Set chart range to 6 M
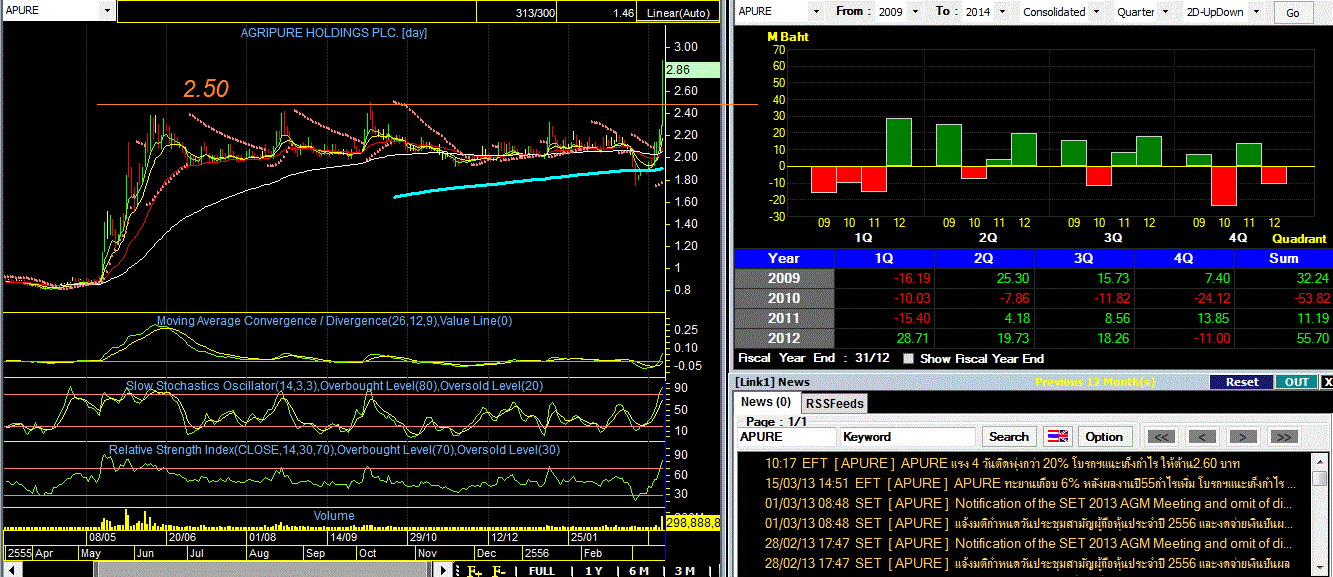The height and width of the screenshot is (577, 1333). coord(638,570)
